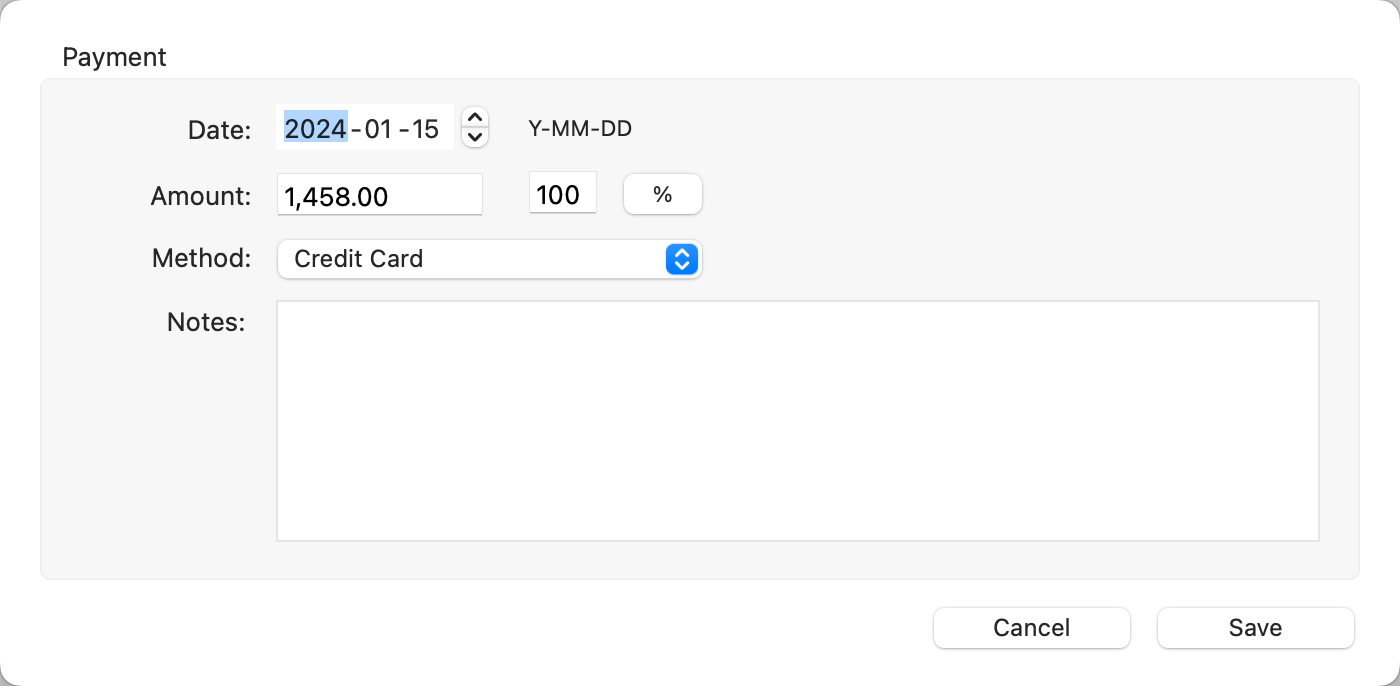Image resolution: width=1400 pixels, height=686 pixels.
Task: Click the Y-MM-DD format hint
Action: coord(580,129)
